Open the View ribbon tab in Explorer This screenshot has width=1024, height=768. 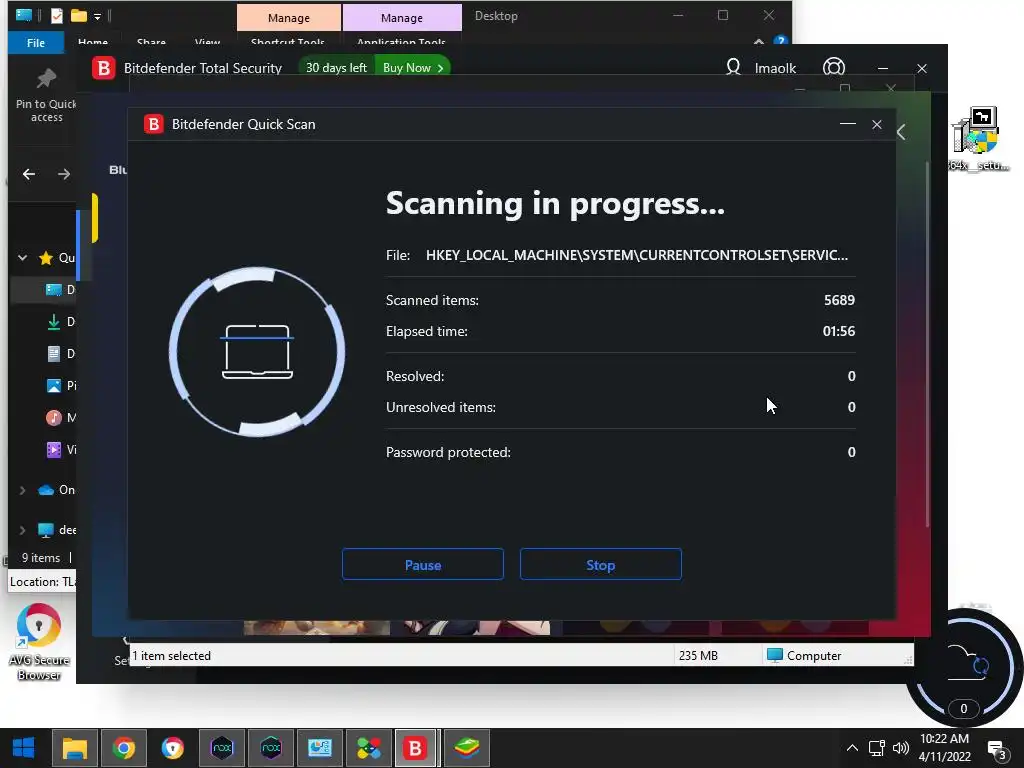point(207,42)
